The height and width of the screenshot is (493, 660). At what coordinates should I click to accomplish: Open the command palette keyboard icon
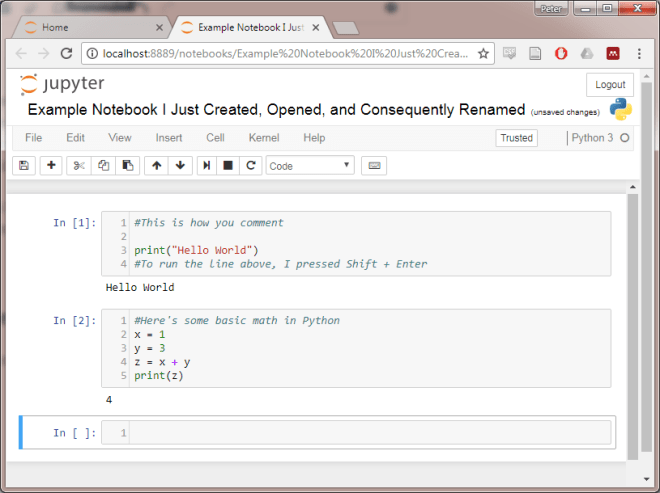pos(374,165)
